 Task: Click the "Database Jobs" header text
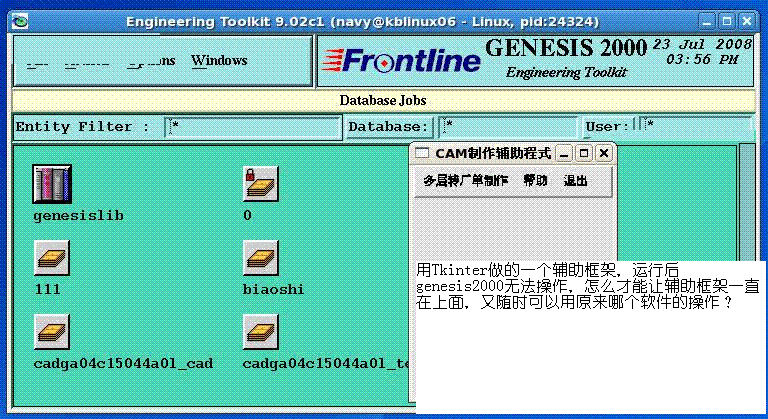tap(383, 100)
